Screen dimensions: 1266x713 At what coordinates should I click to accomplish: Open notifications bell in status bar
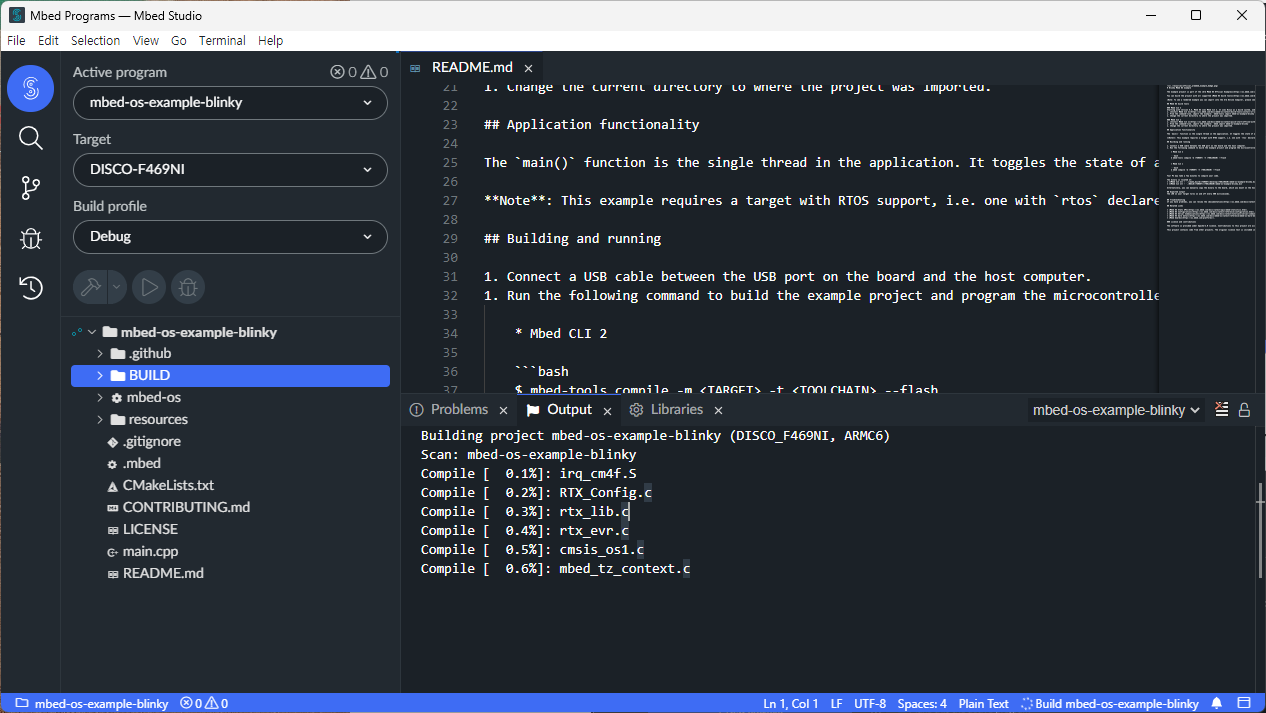(x=1217, y=704)
